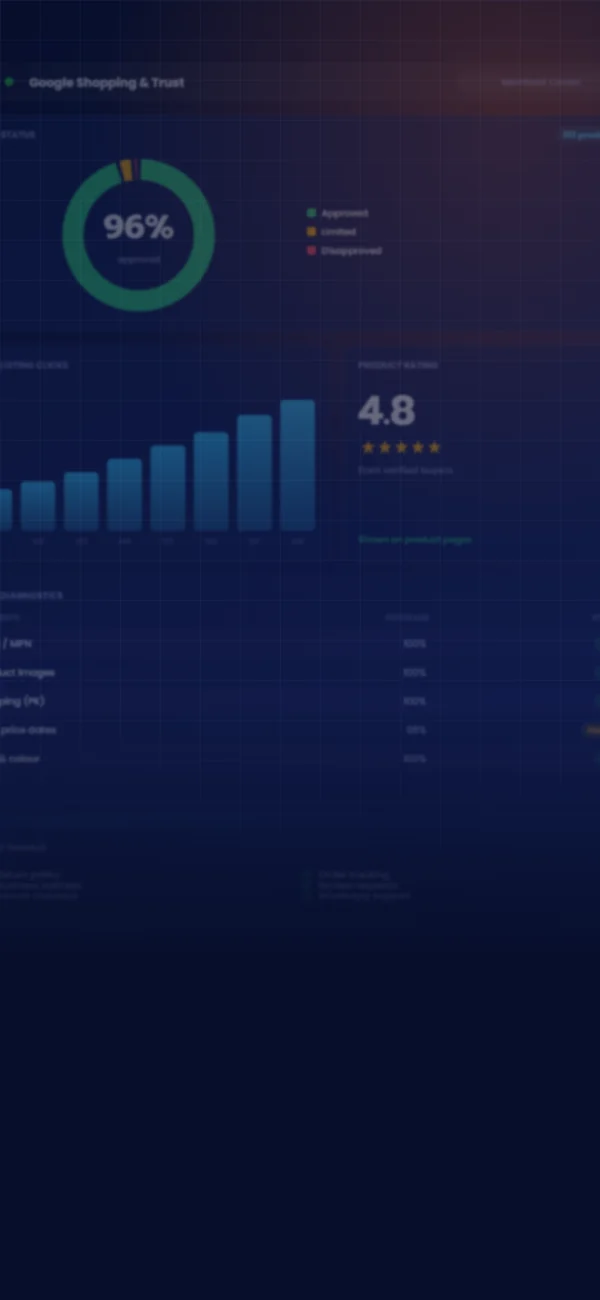Click the 4.8 product rating value
The height and width of the screenshot is (1300, 600).
click(387, 411)
